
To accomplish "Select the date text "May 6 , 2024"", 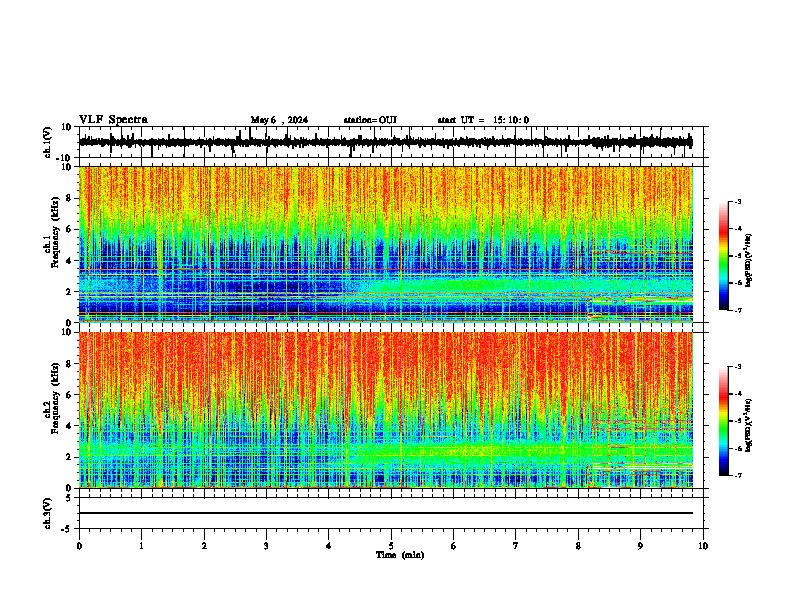I will [279, 120].
